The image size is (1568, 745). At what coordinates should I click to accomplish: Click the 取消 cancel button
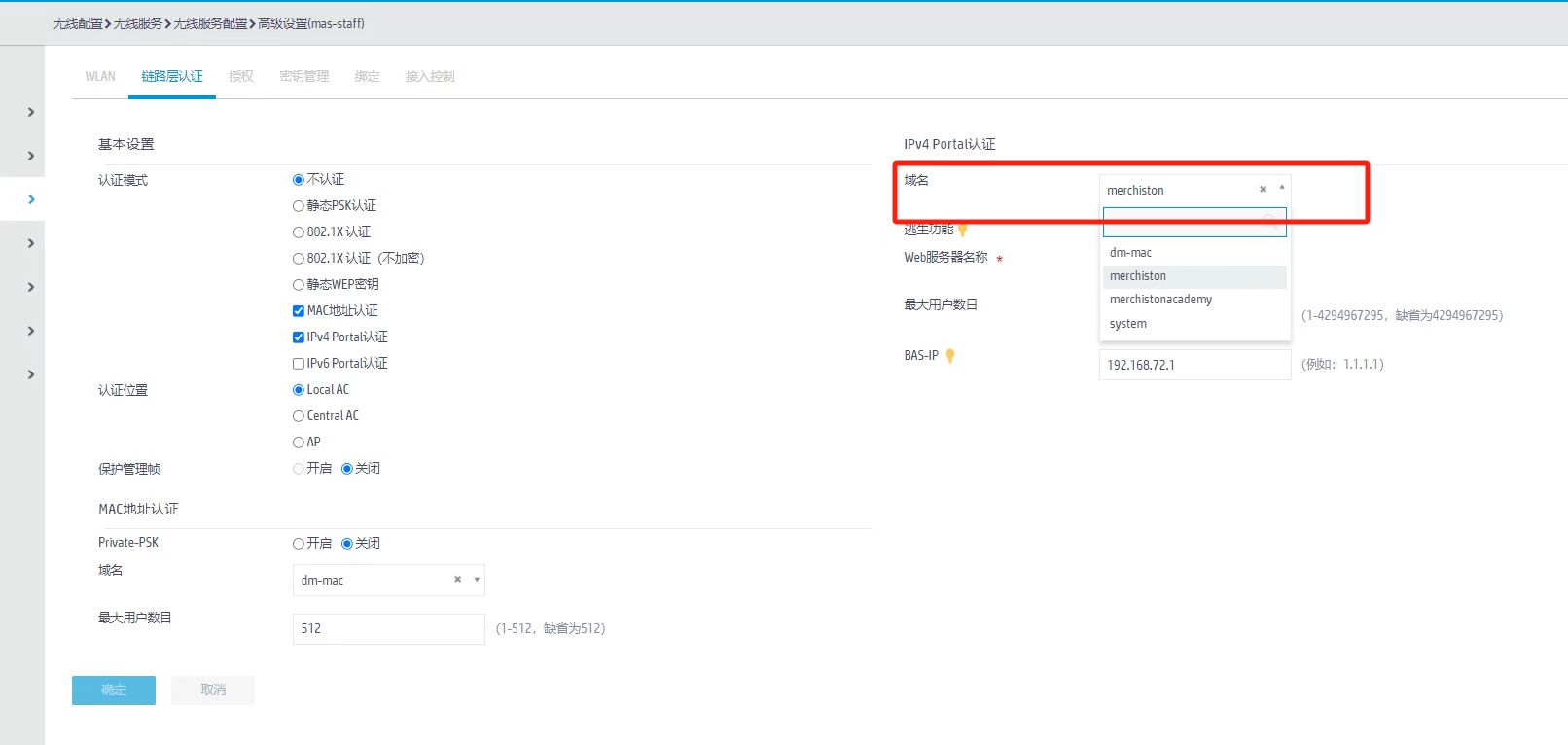(x=213, y=691)
